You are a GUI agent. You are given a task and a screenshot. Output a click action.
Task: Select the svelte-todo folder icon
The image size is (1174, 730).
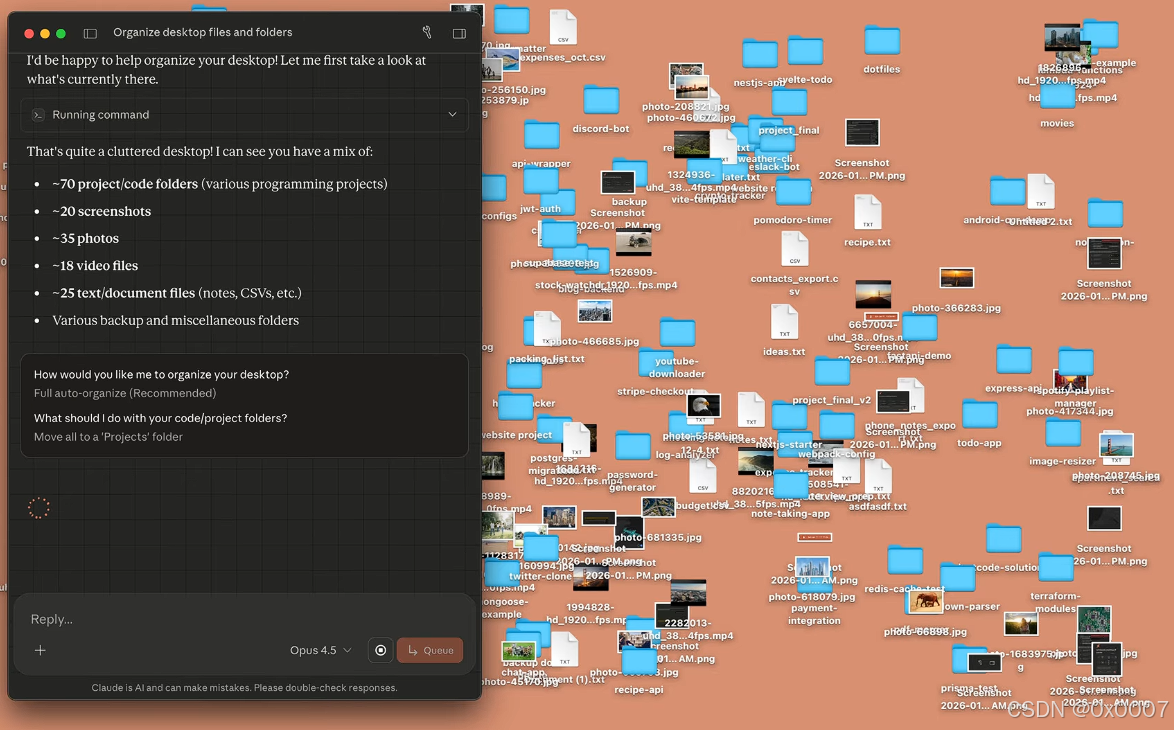pos(805,52)
